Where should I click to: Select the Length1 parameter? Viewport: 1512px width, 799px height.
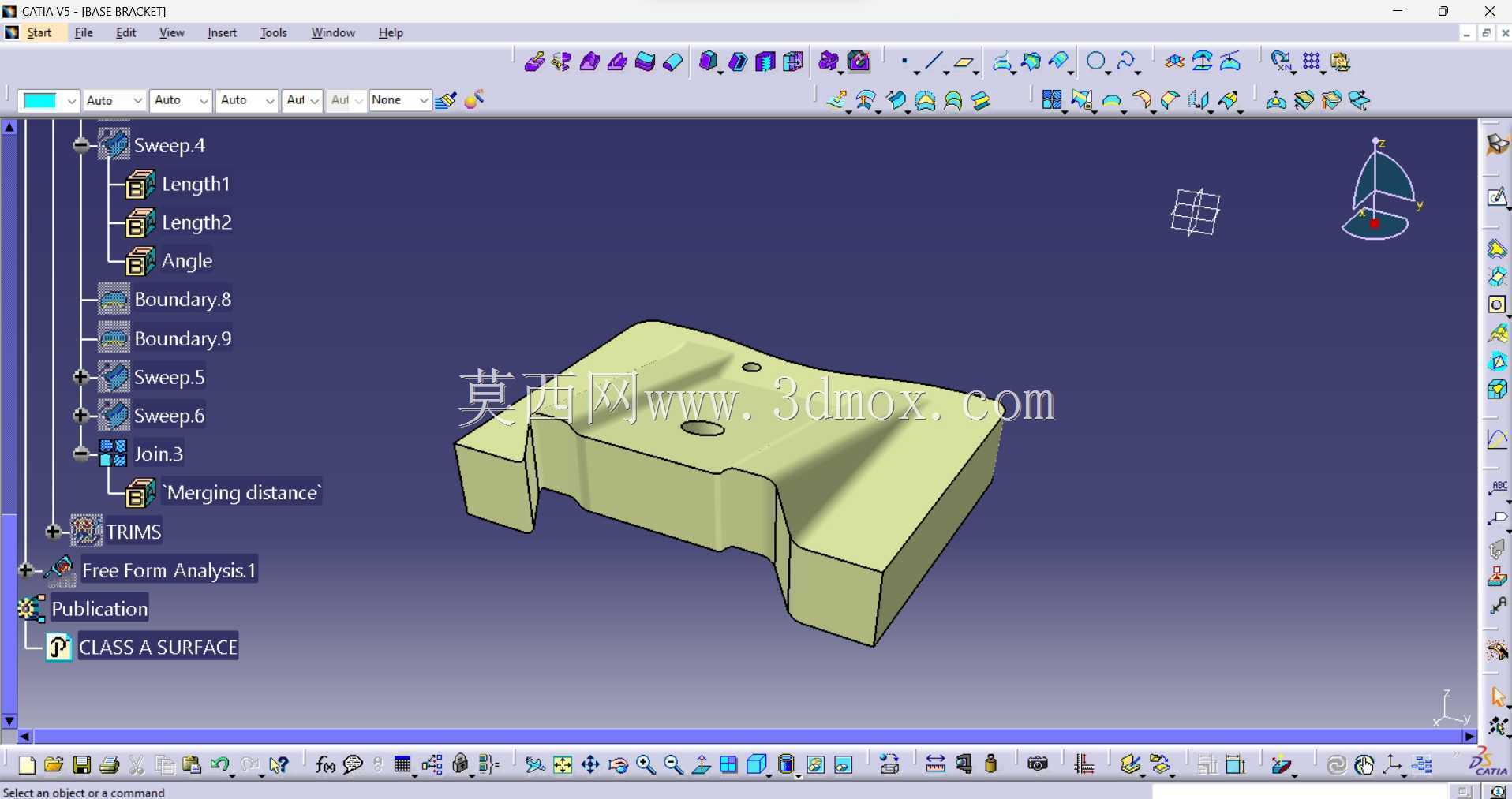pos(195,184)
